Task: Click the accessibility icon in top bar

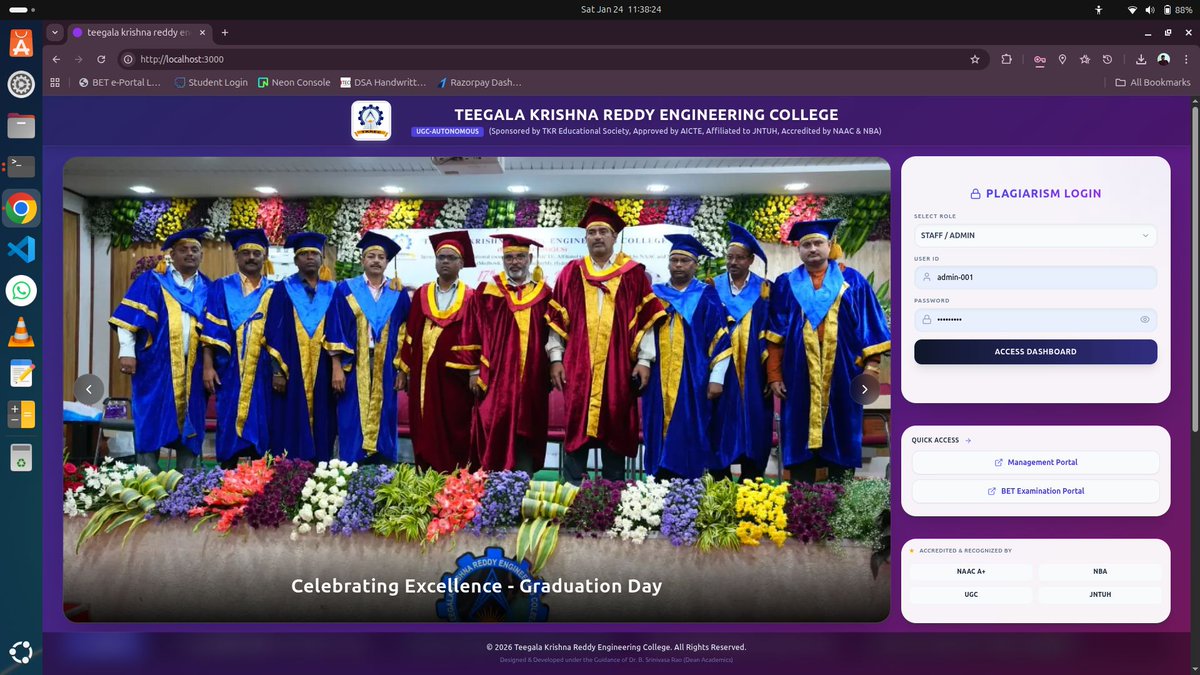Action: (x=1099, y=9)
